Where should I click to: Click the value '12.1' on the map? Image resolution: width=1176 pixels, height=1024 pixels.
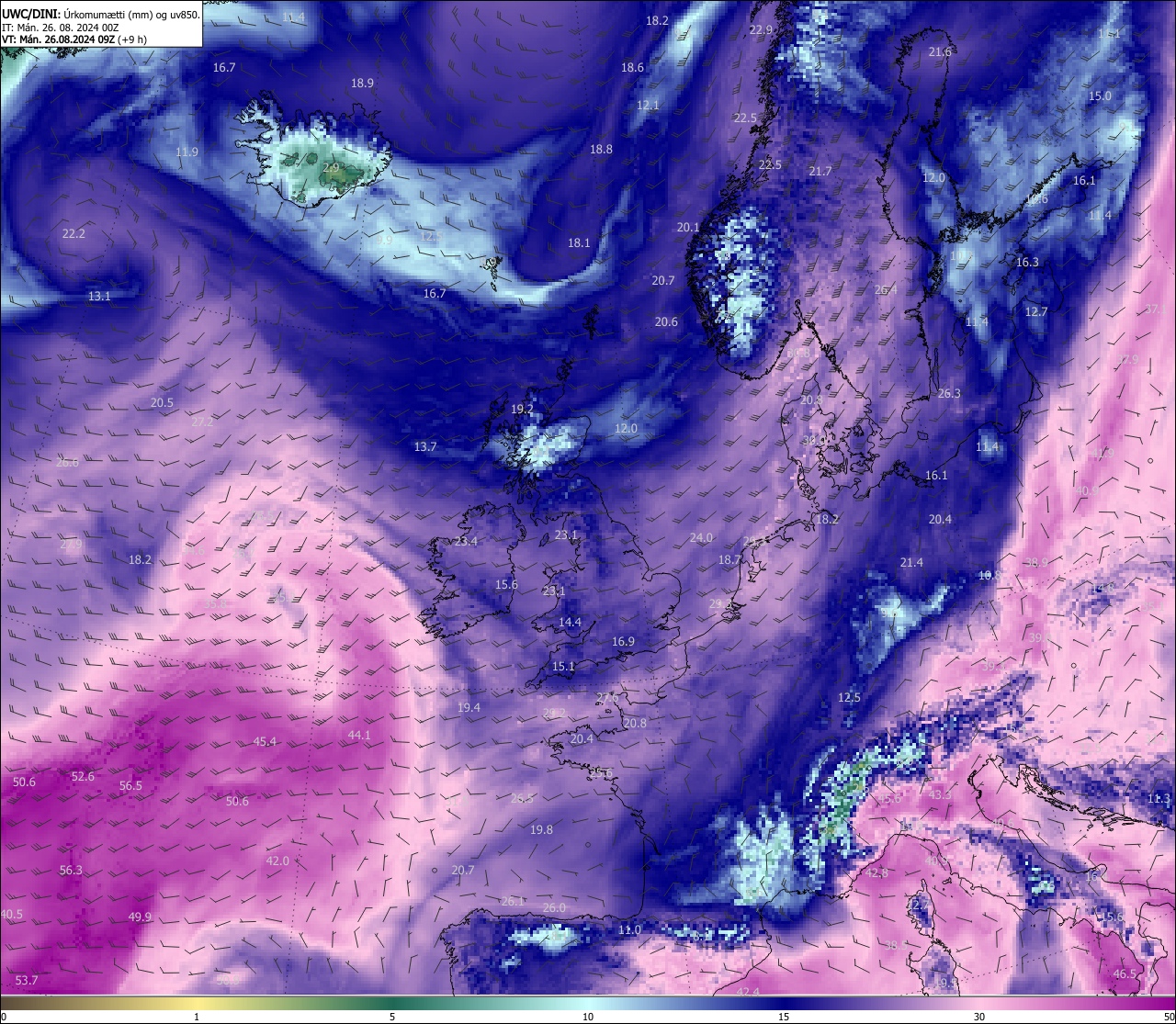(x=648, y=105)
